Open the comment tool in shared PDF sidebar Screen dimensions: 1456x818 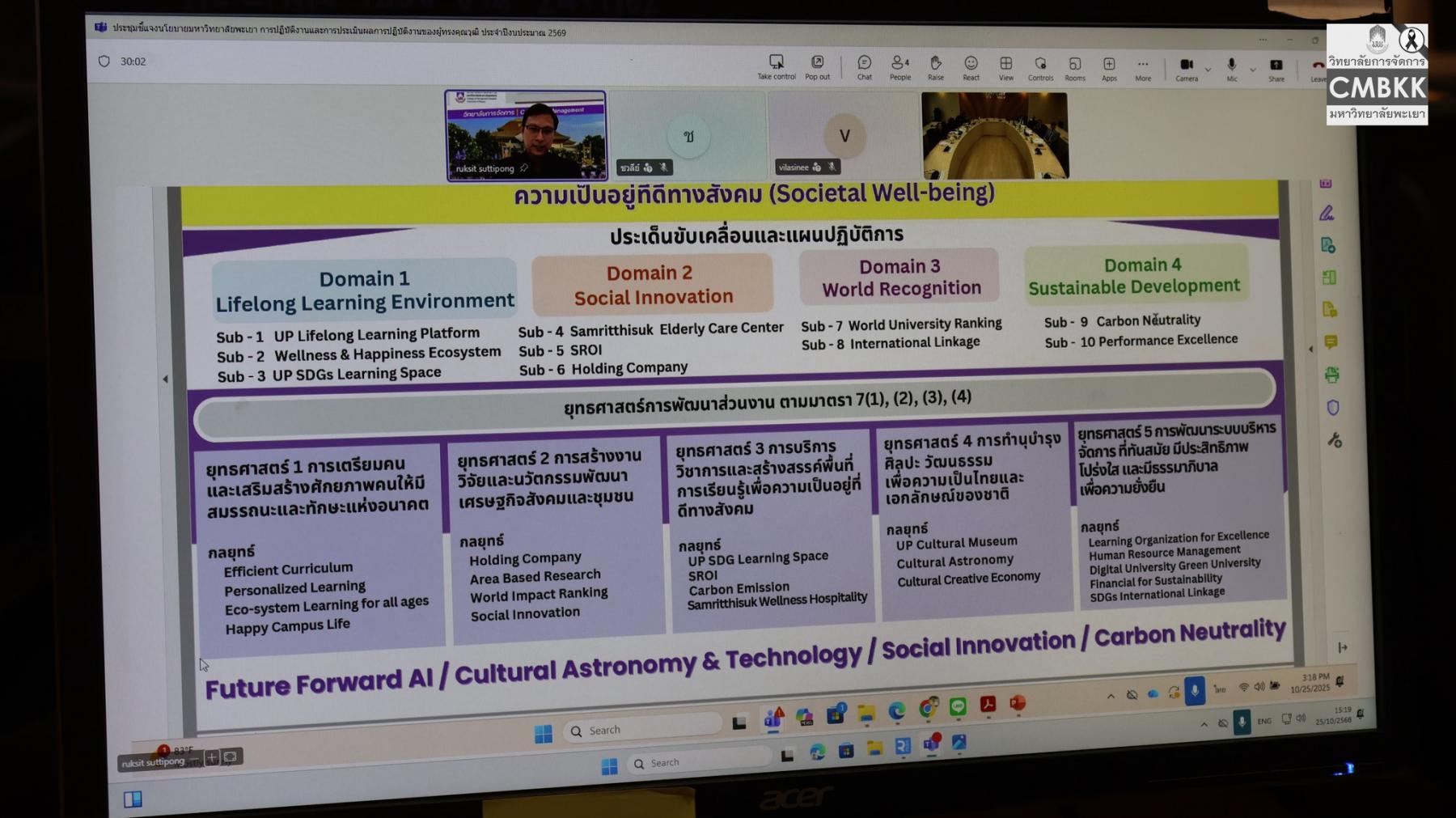coord(1331,342)
